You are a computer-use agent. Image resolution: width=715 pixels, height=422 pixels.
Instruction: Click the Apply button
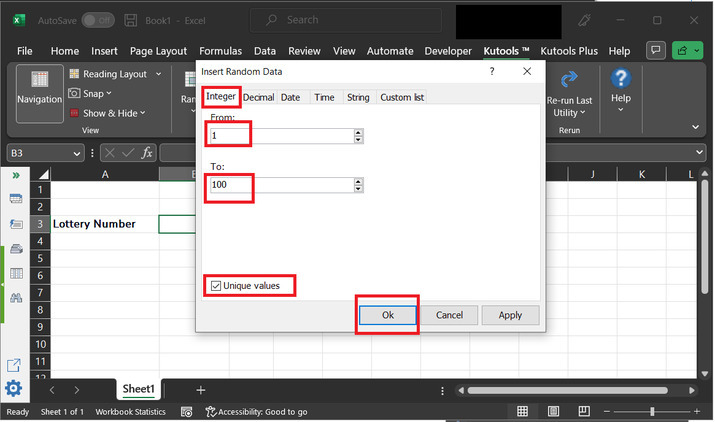tap(510, 315)
